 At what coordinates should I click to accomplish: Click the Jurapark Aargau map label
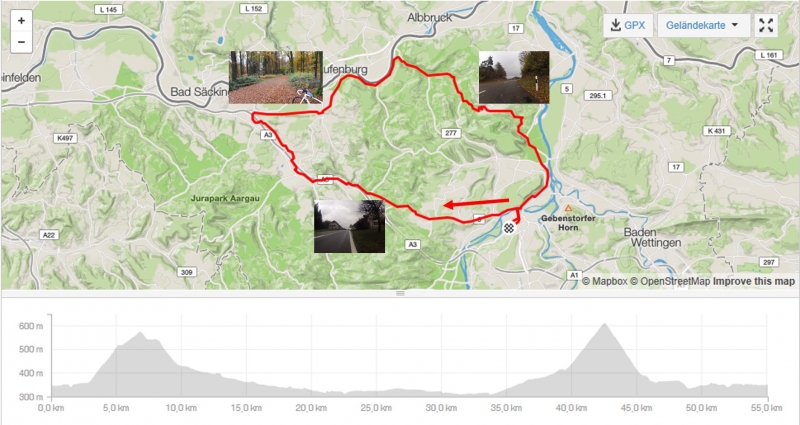(x=225, y=198)
